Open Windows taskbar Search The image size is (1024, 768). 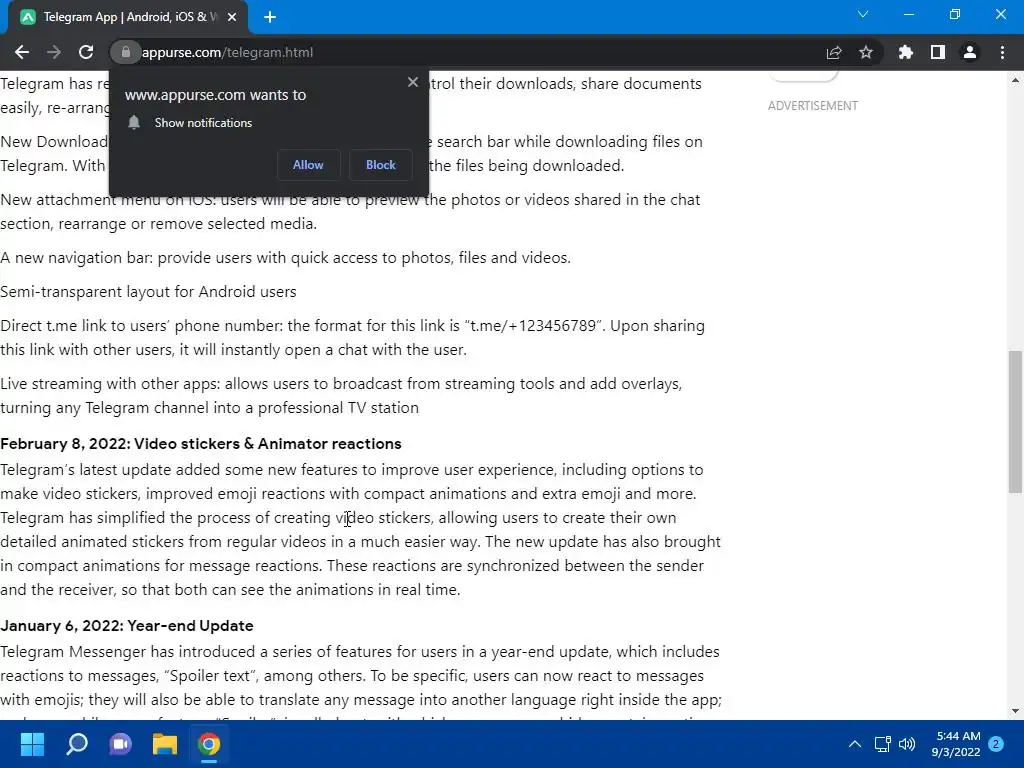click(x=76, y=744)
